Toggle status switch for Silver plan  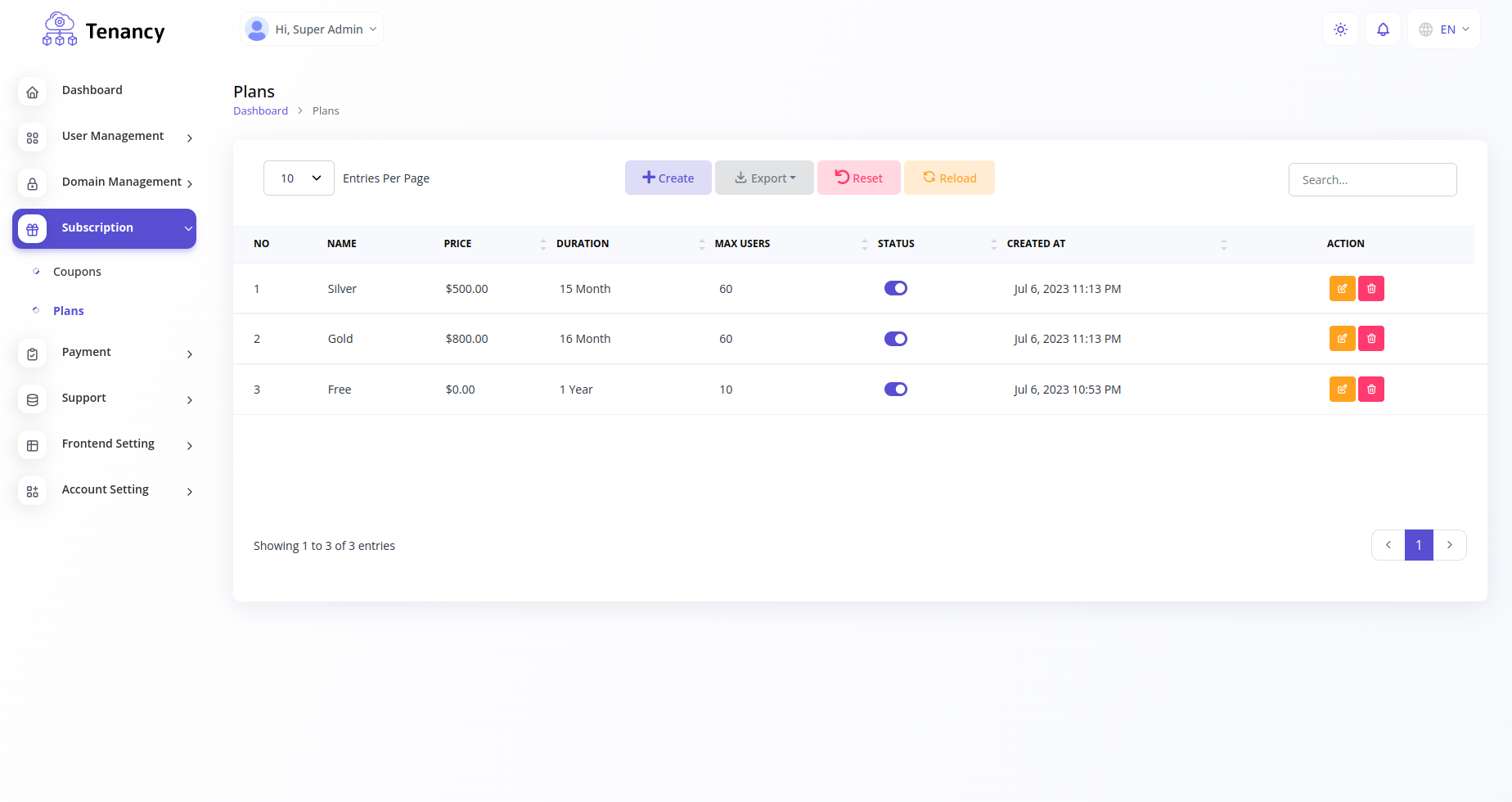(x=896, y=288)
